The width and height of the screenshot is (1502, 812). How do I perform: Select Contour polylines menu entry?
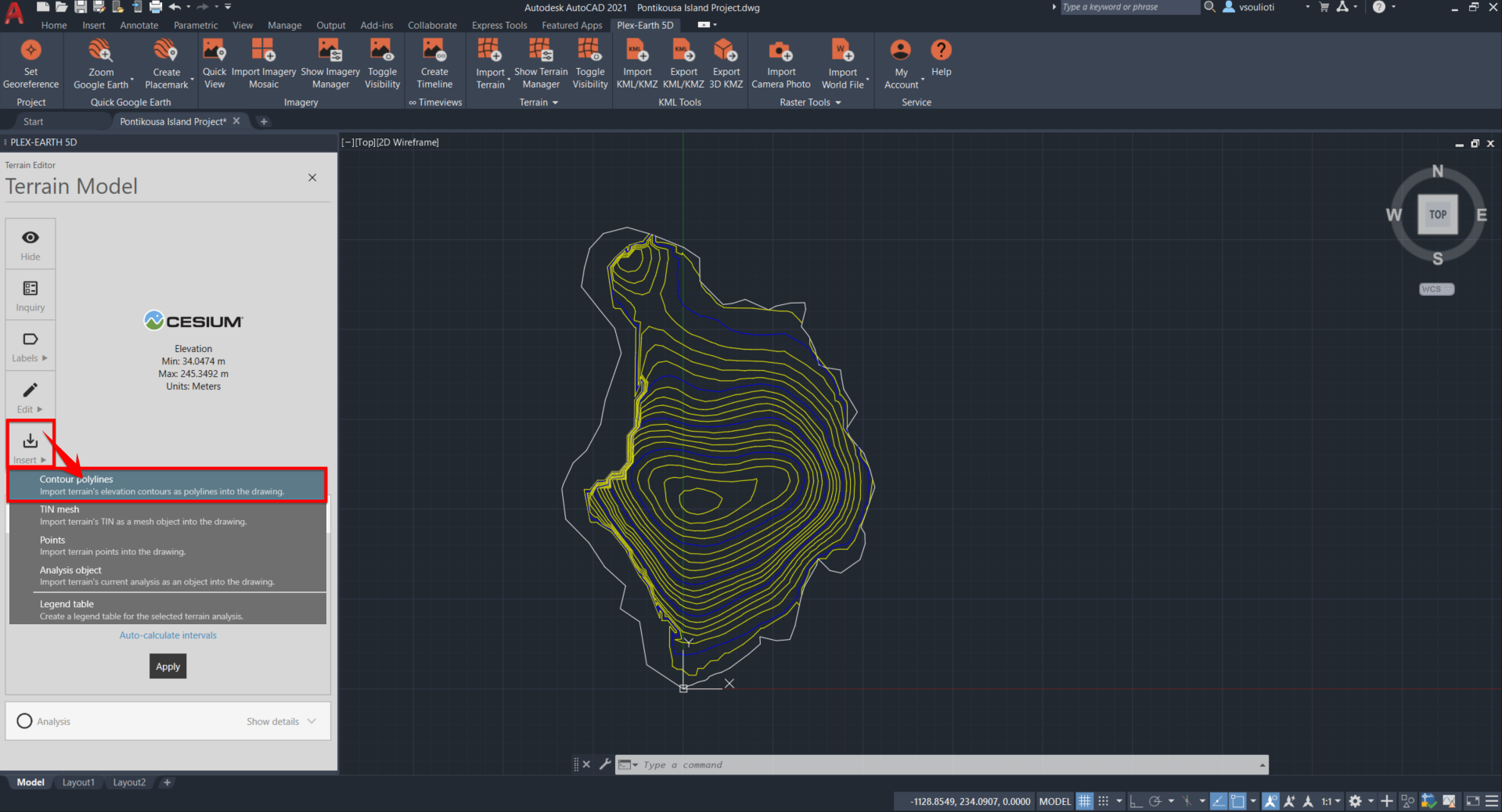point(167,485)
